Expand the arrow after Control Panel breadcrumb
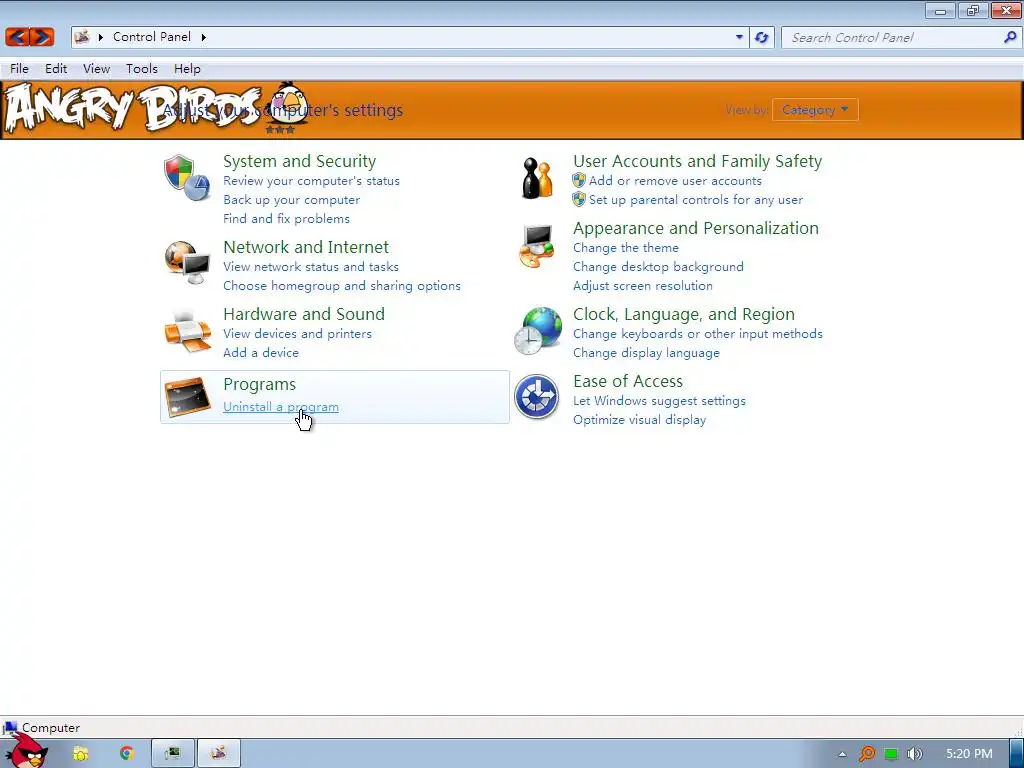 203,37
